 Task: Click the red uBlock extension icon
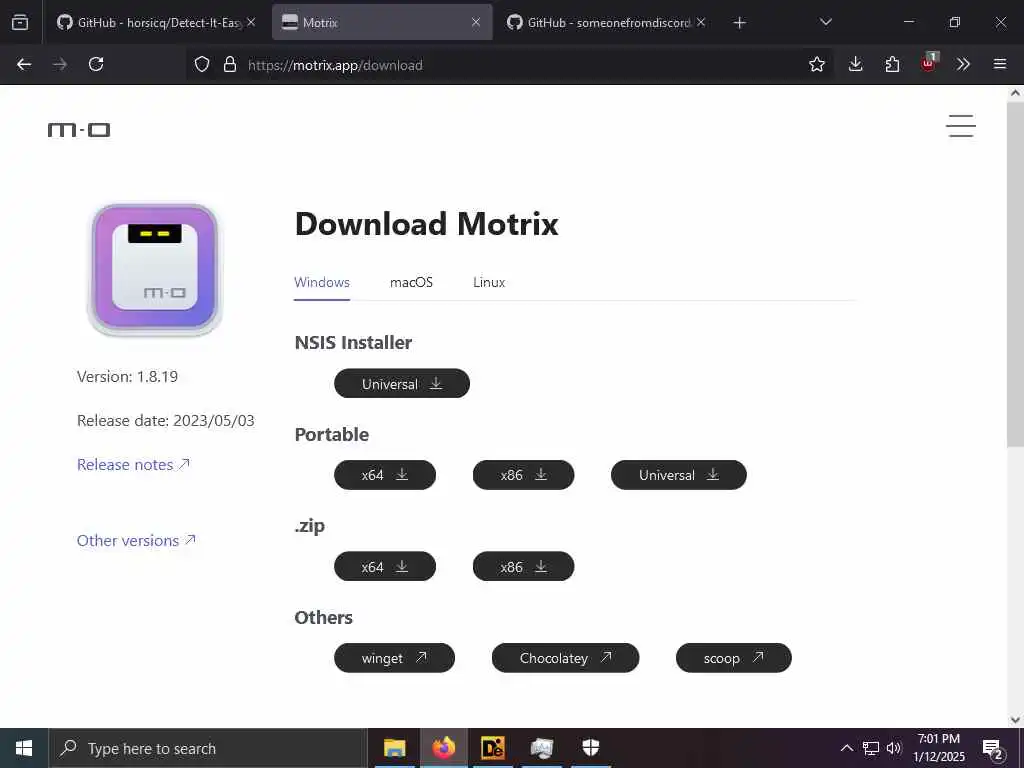[929, 63]
